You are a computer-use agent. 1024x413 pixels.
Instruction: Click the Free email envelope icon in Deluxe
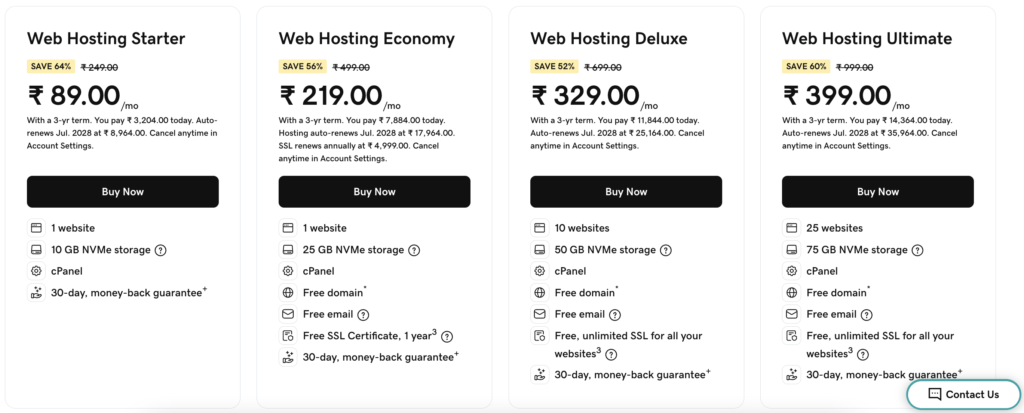(x=540, y=314)
